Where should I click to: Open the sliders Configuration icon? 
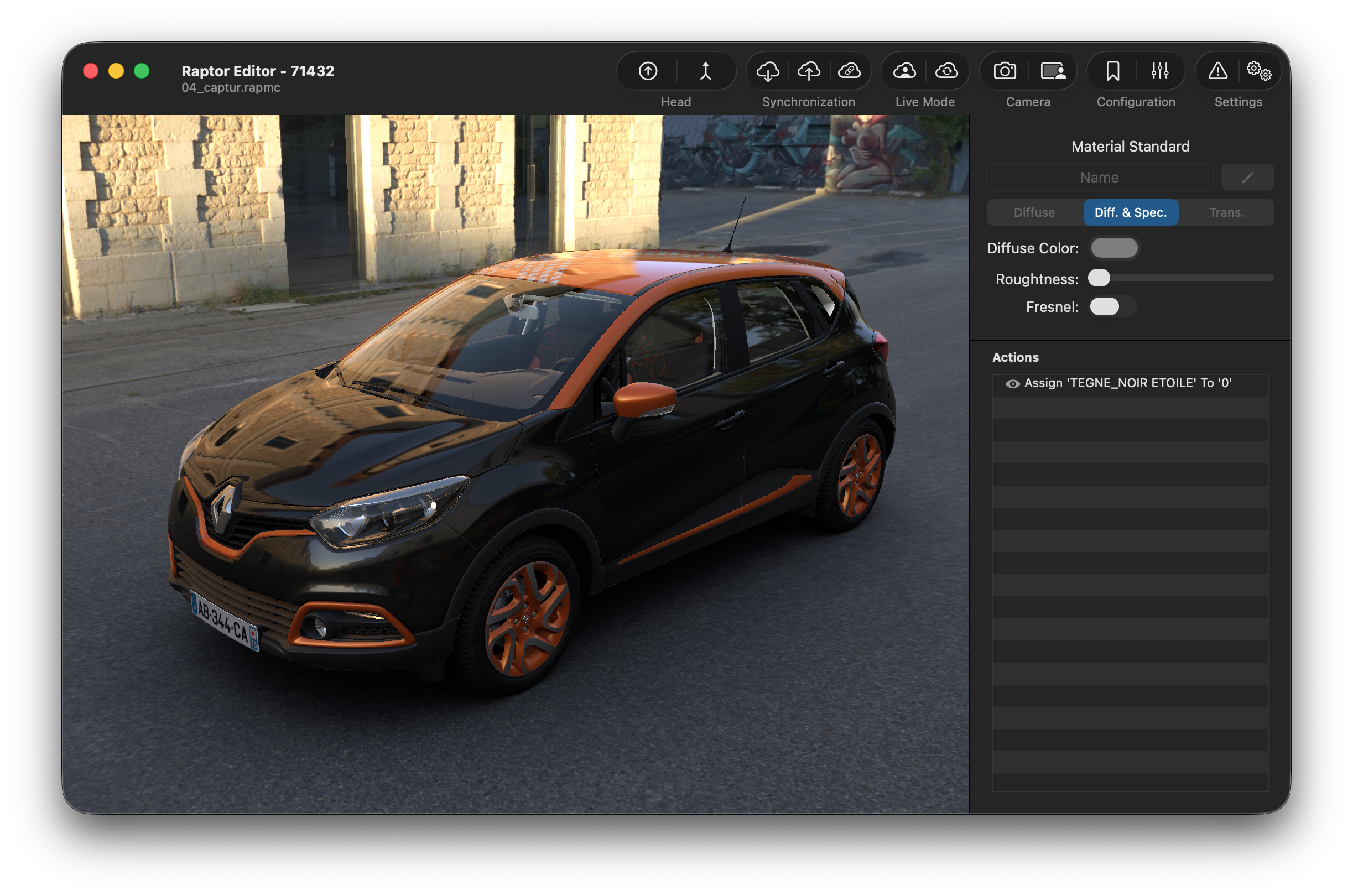[x=1159, y=71]
